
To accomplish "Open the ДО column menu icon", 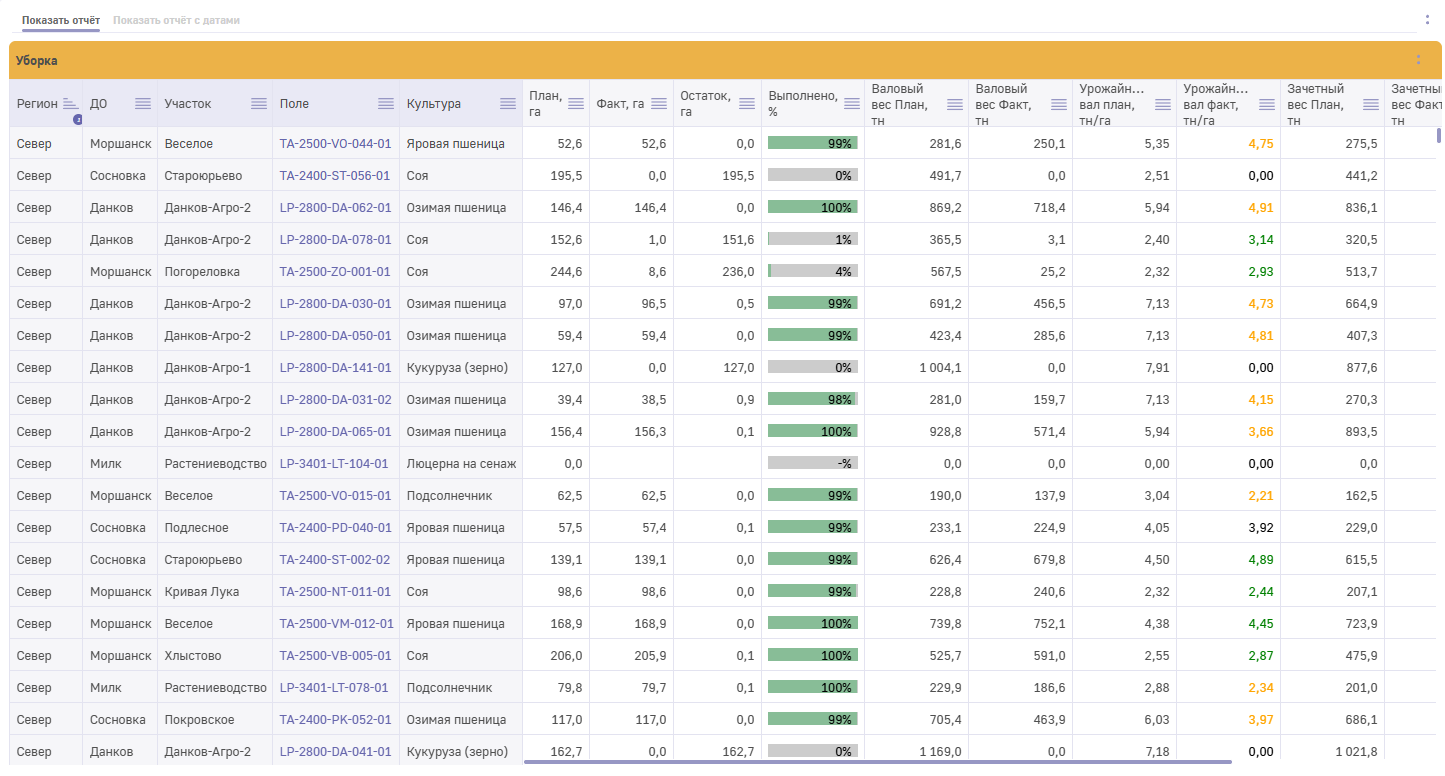I will coord(143,104).
